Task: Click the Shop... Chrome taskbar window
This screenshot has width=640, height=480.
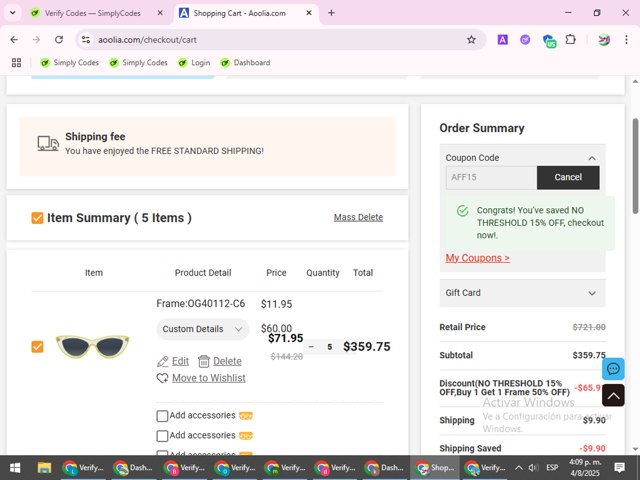Action: point(434,468)
